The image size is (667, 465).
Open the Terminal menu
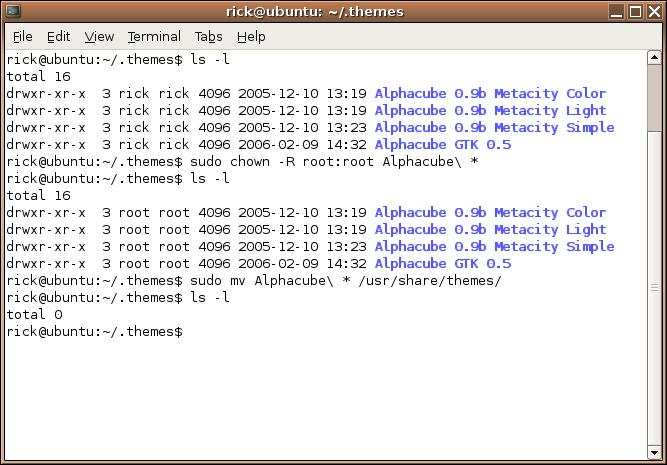(x=154, y=37)
